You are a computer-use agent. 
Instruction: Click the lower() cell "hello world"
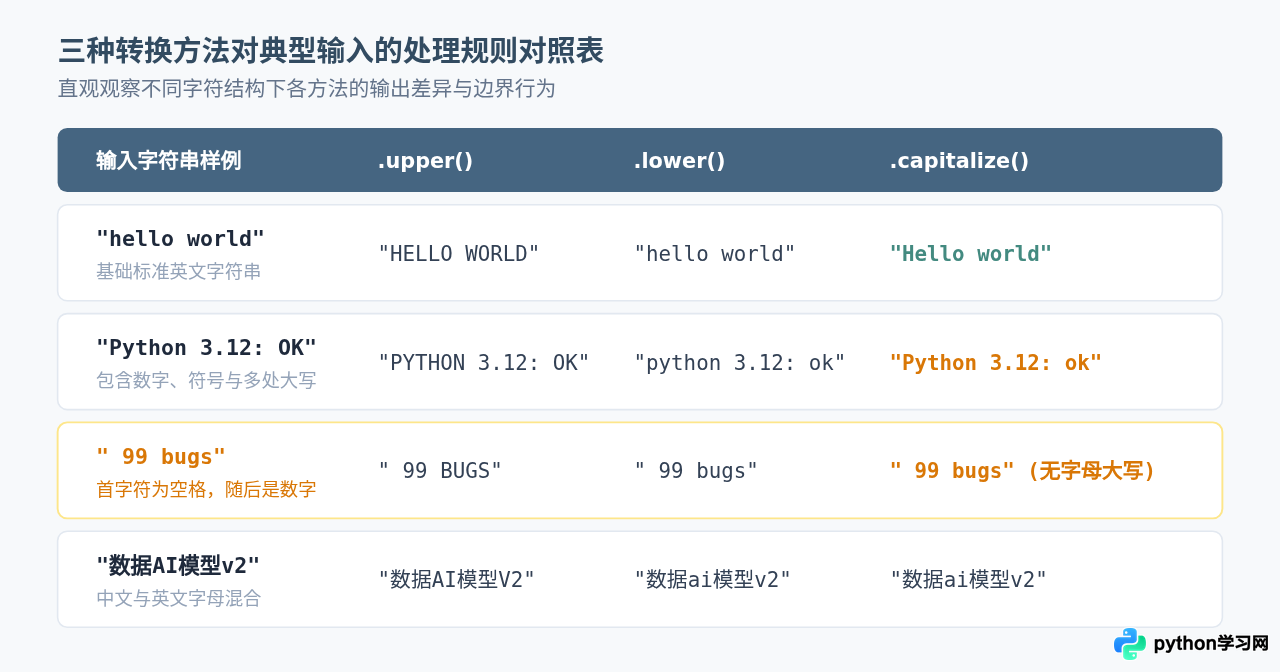[x=714, y=254]
